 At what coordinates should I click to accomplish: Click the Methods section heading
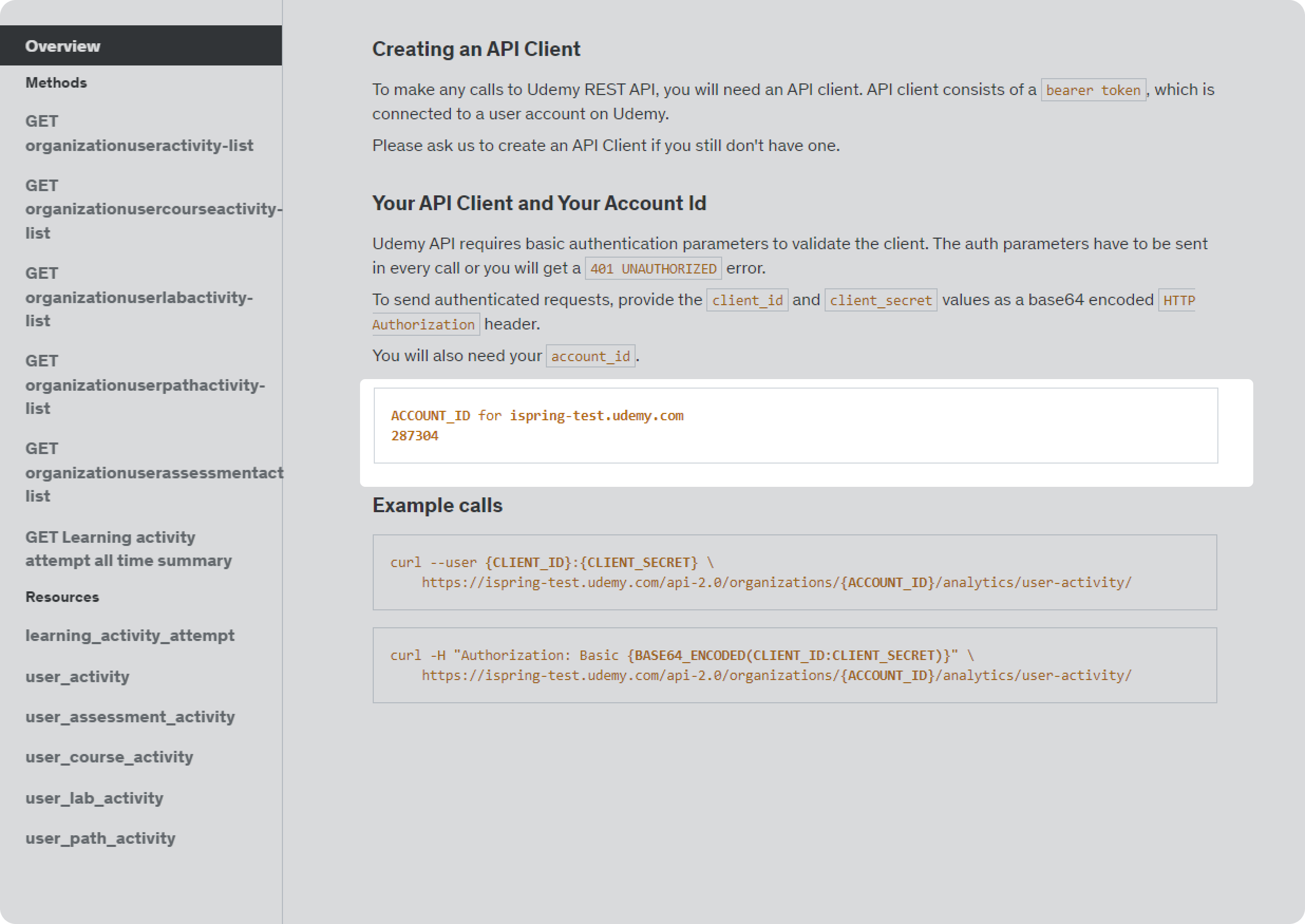pyautogui.click(x=56, y=82)
